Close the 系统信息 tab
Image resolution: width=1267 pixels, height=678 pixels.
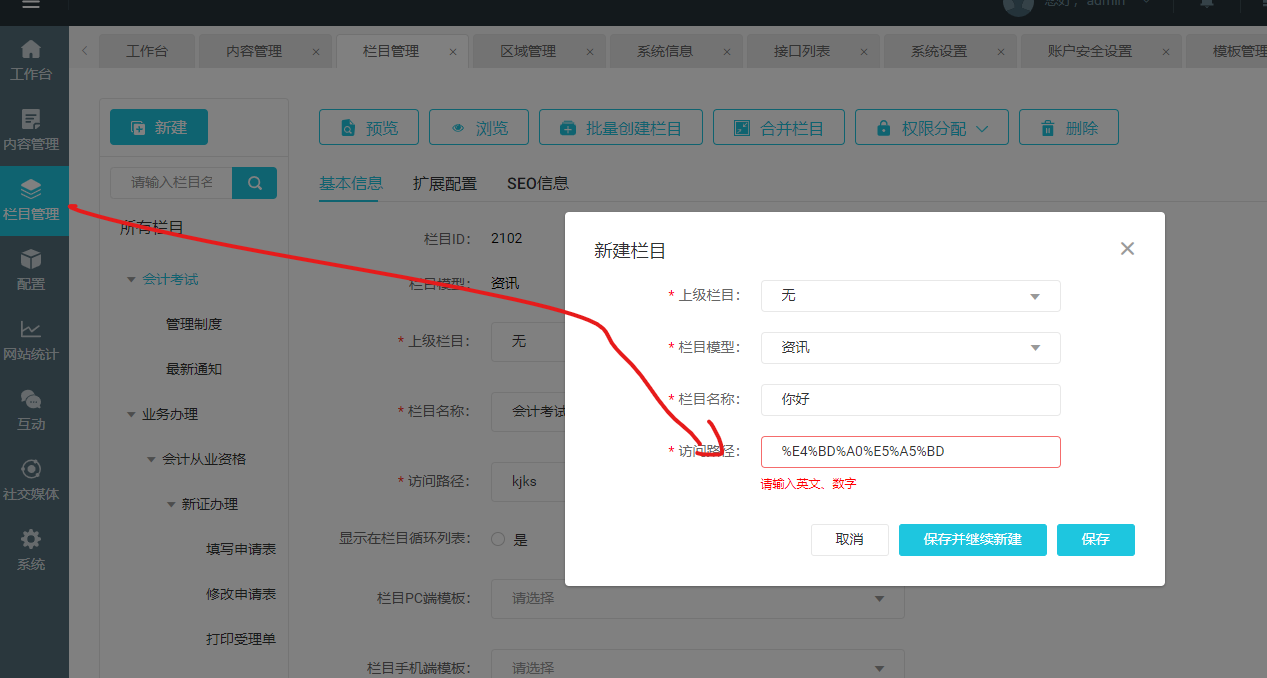(x=727, y=52)
